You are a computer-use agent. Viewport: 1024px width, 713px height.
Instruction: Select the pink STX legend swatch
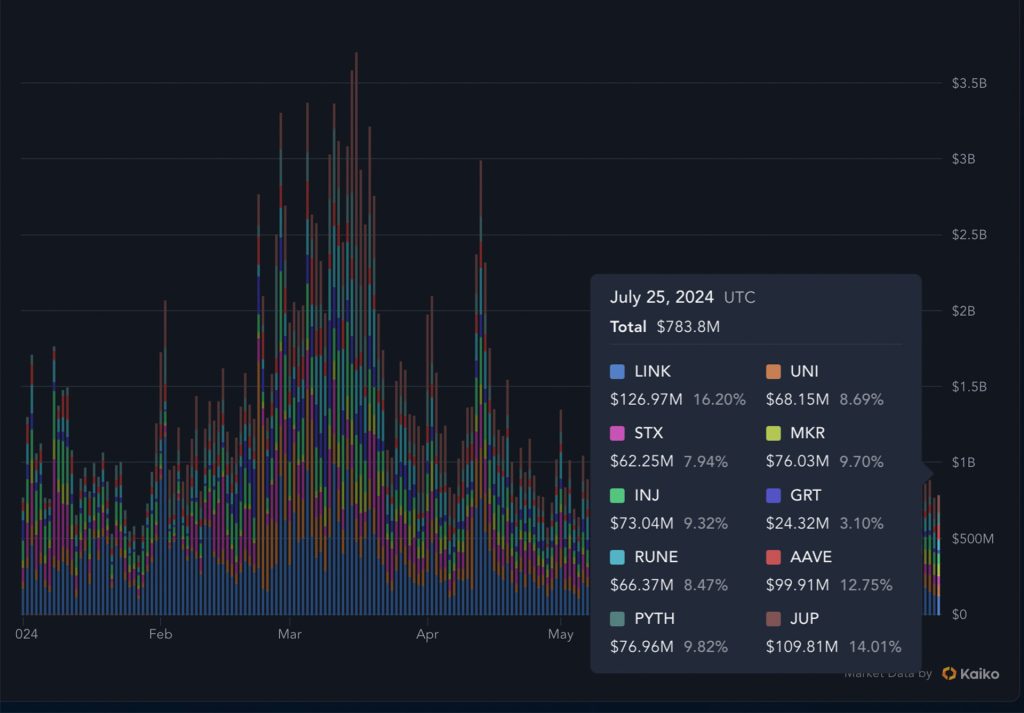tap(618, 434)
